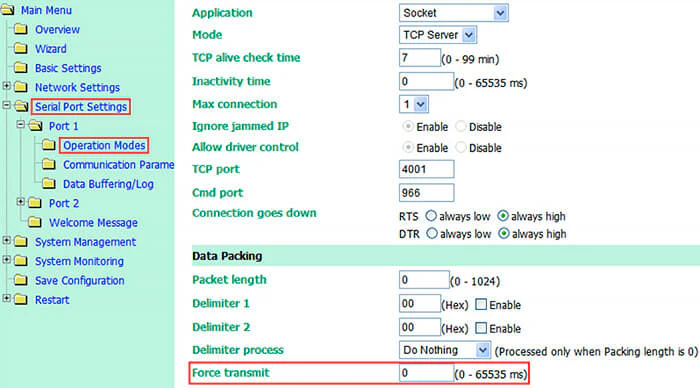700x388 pixels.
Task: Open the System Monitoring link
Action: pos(79,261)
